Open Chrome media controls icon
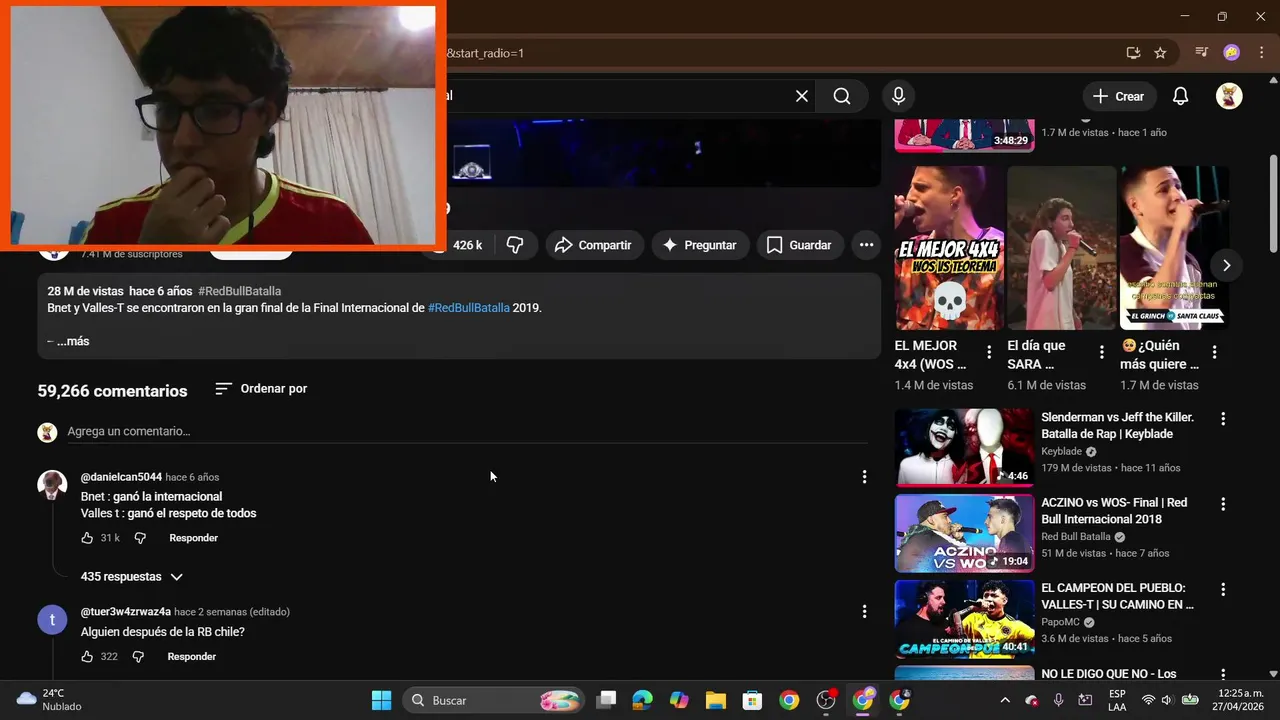 [x=1202, y=53]
